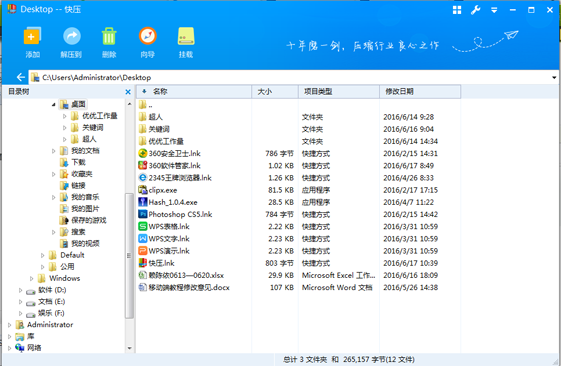
Task: Select the WPS表格.lnk file icon
Action: [x=143, y=226]
